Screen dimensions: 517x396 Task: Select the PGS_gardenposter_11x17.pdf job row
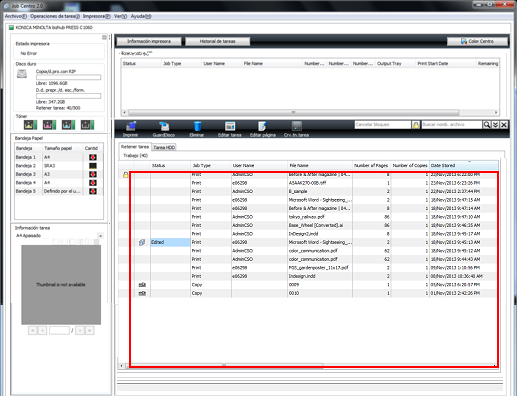coord(308,268)
